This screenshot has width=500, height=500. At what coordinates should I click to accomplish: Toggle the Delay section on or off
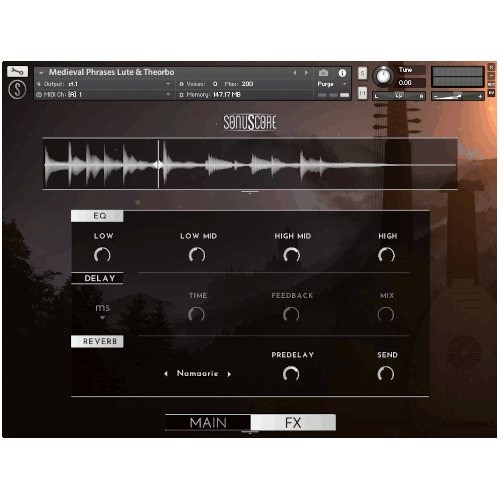[97, 278]
